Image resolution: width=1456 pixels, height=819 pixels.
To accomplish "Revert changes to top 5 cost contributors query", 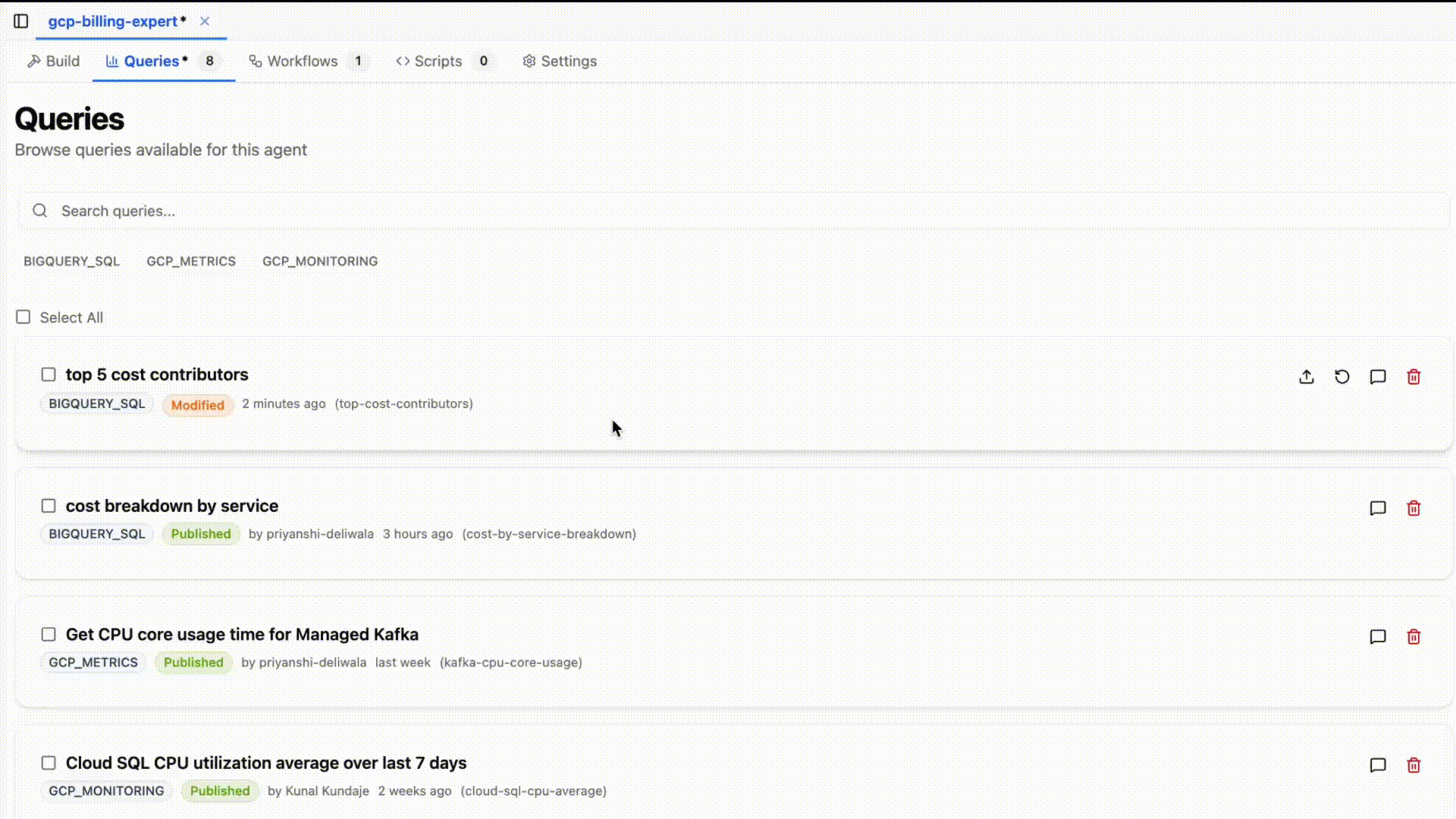I will [x=1342, y=376].
